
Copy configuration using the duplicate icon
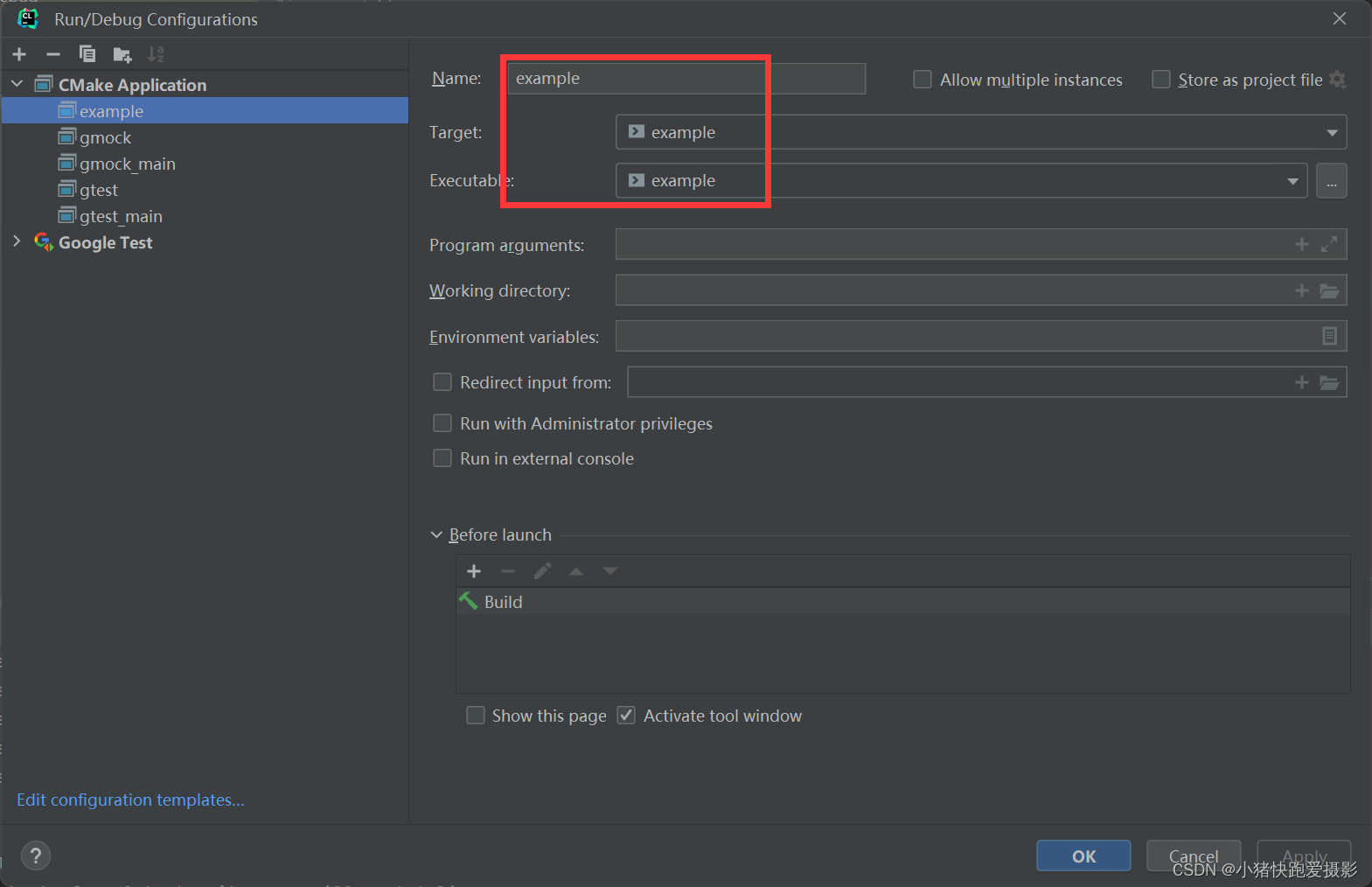[x=87, y=54]
